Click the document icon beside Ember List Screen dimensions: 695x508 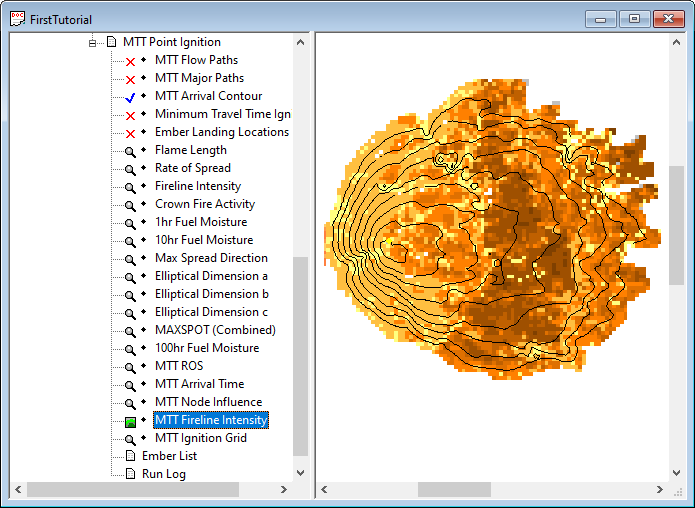click(130, 456)
